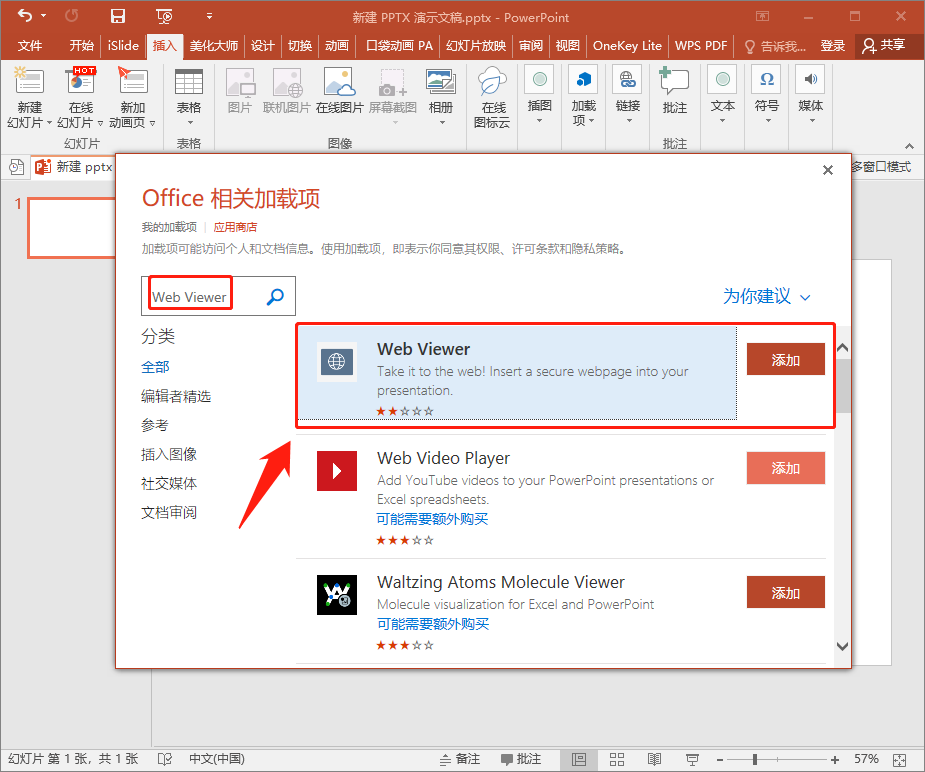Switch to Normal view in status bar
925x772 pixels.
579,759
